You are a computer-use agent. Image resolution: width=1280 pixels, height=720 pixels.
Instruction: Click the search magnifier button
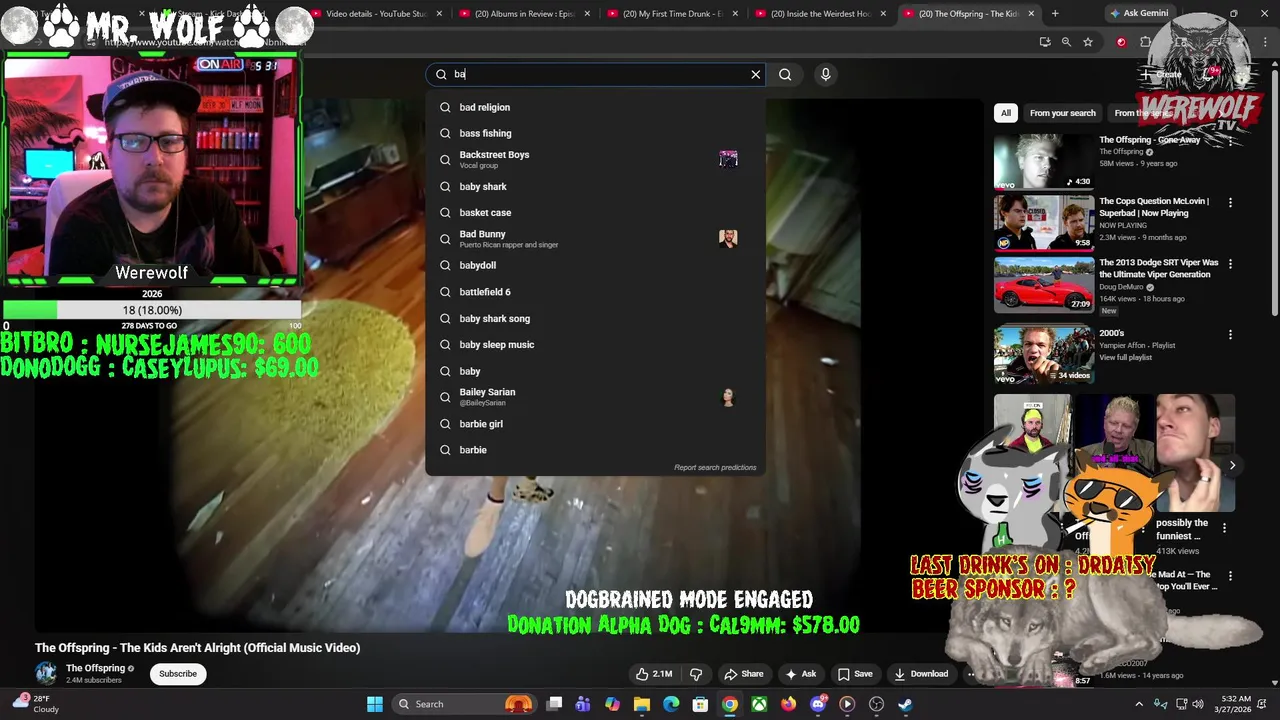pyautogui.click(x=785, y=74)
